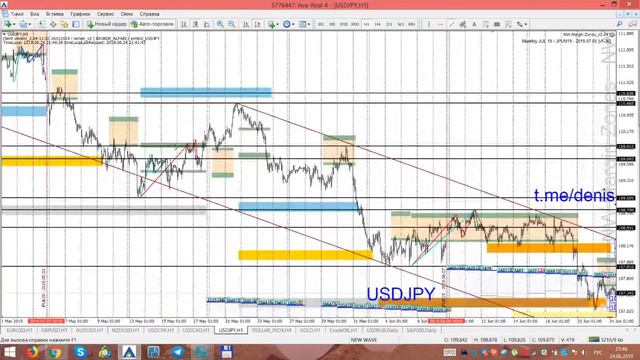
Task: Click the new chart icon
Action: pyautogui.click(x=7, y=24)
